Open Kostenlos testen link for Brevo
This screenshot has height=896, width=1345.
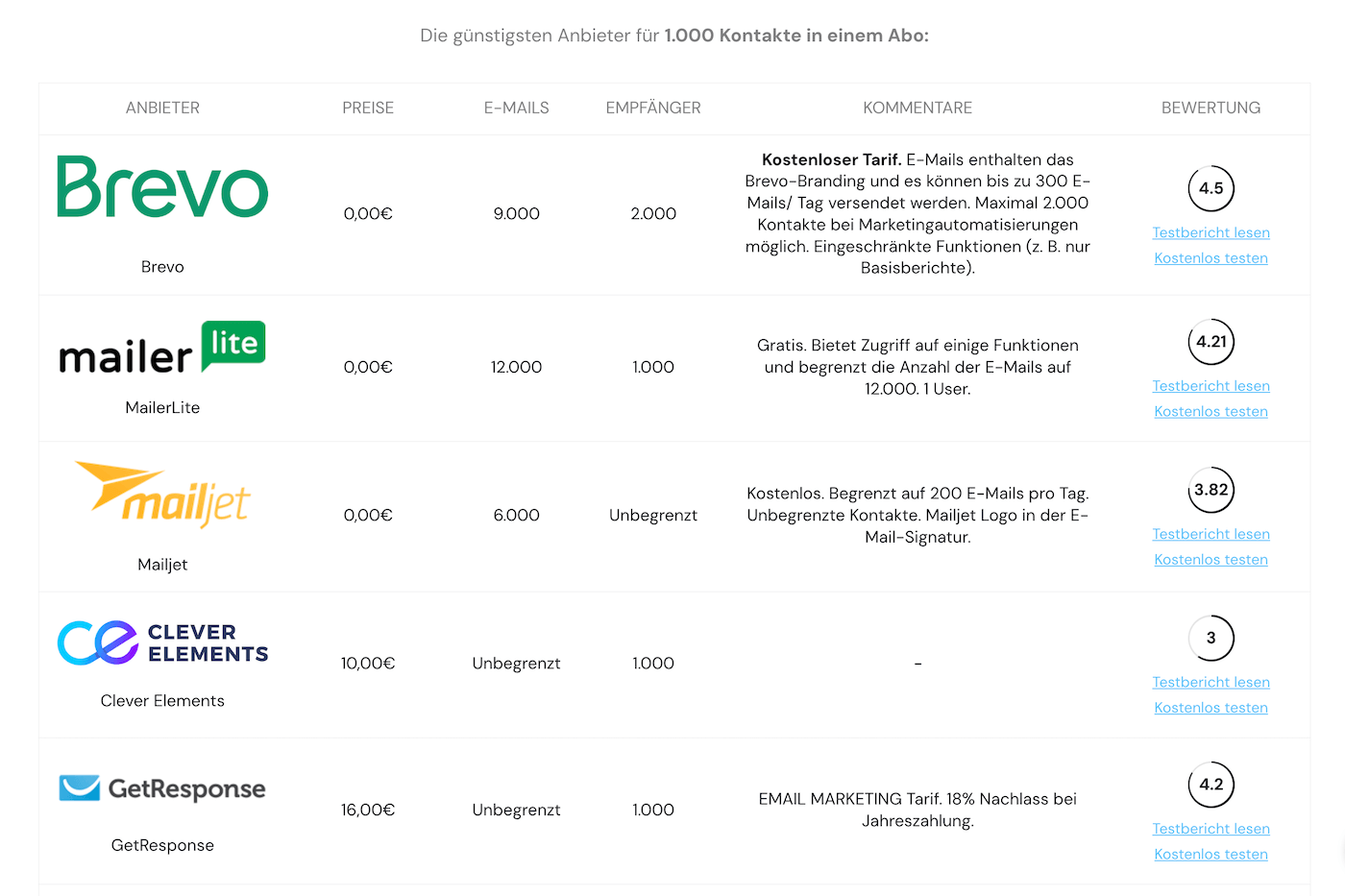point(1210,258)
